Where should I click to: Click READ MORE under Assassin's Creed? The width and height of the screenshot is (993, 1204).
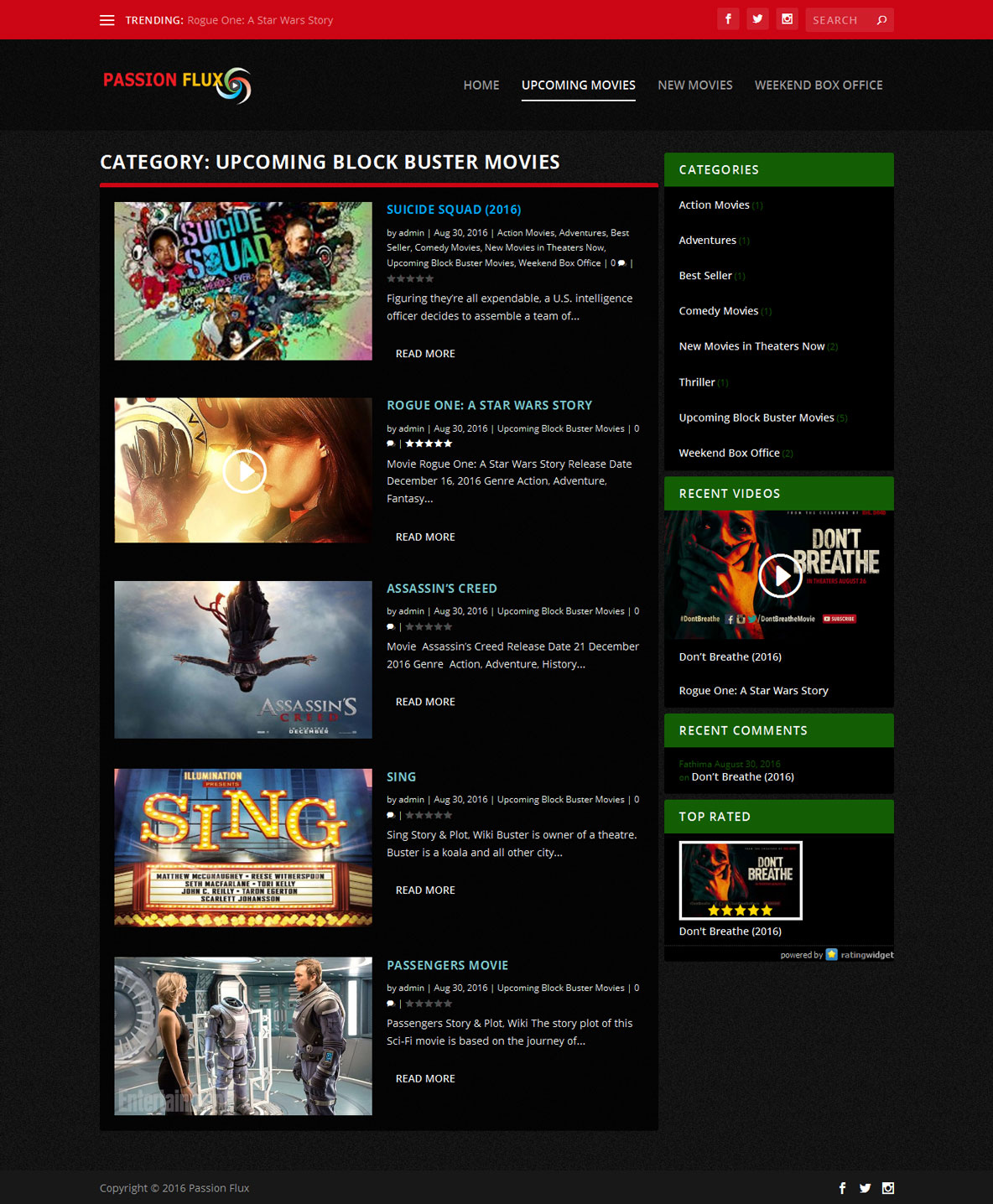(x=425, y=702)
